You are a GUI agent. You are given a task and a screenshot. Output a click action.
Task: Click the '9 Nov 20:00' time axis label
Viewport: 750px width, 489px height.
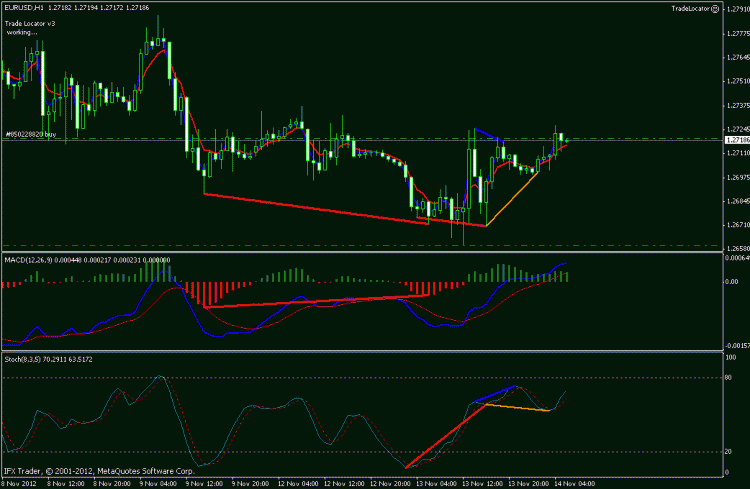250,483
